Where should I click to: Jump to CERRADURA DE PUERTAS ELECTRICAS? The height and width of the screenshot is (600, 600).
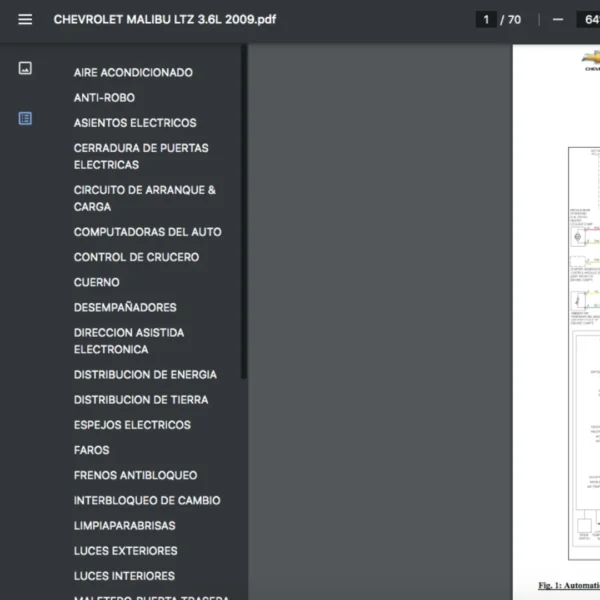coord(141,156)
